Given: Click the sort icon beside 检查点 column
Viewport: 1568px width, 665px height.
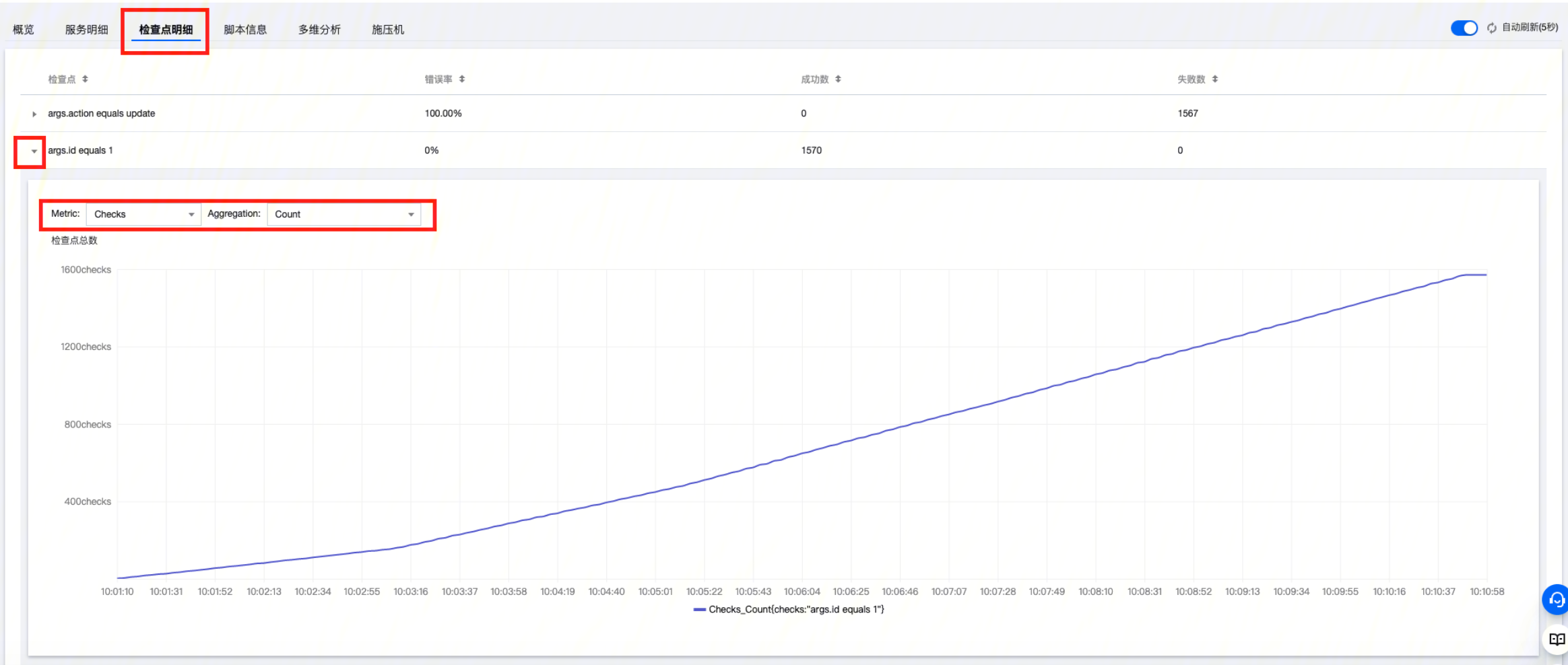Looking at the screenshot, I should click(85, 79).
